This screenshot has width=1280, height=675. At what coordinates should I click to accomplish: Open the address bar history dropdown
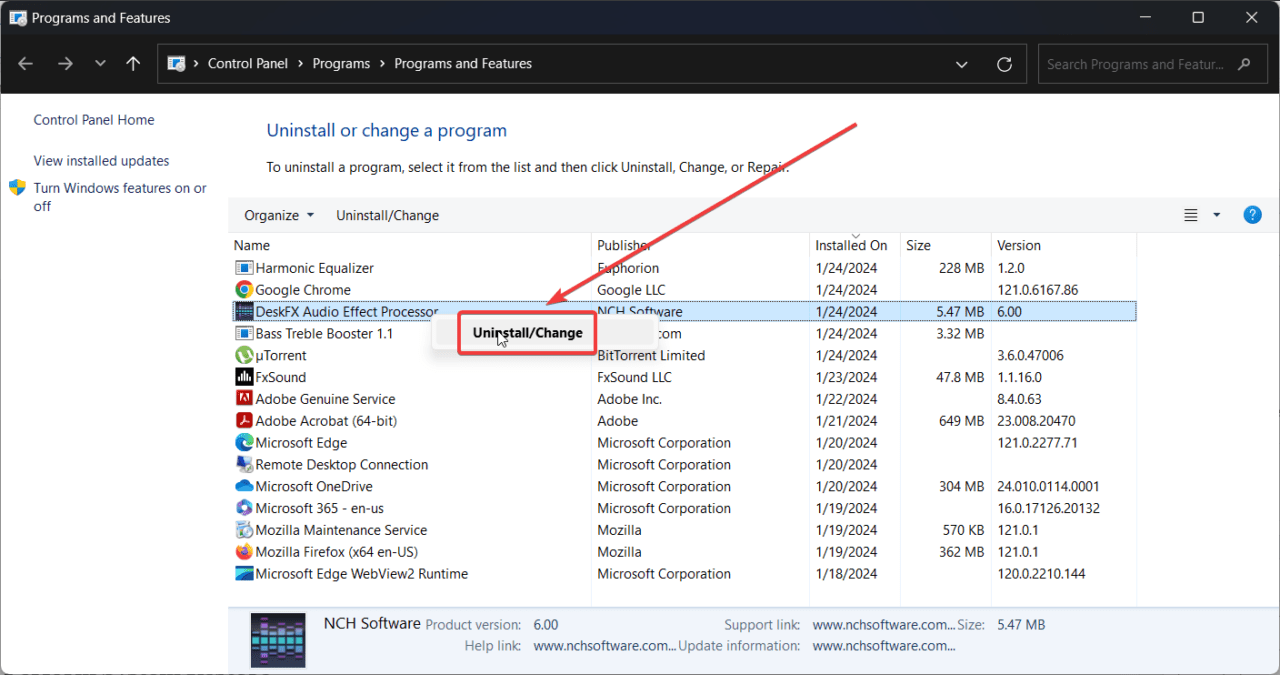click(x=962, y=64)
